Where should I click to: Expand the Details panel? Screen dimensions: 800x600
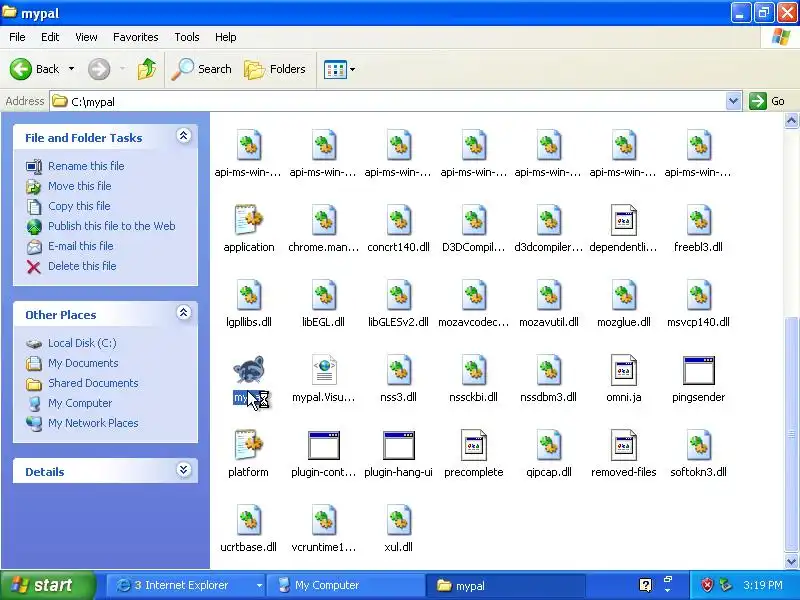pos(184,470)
